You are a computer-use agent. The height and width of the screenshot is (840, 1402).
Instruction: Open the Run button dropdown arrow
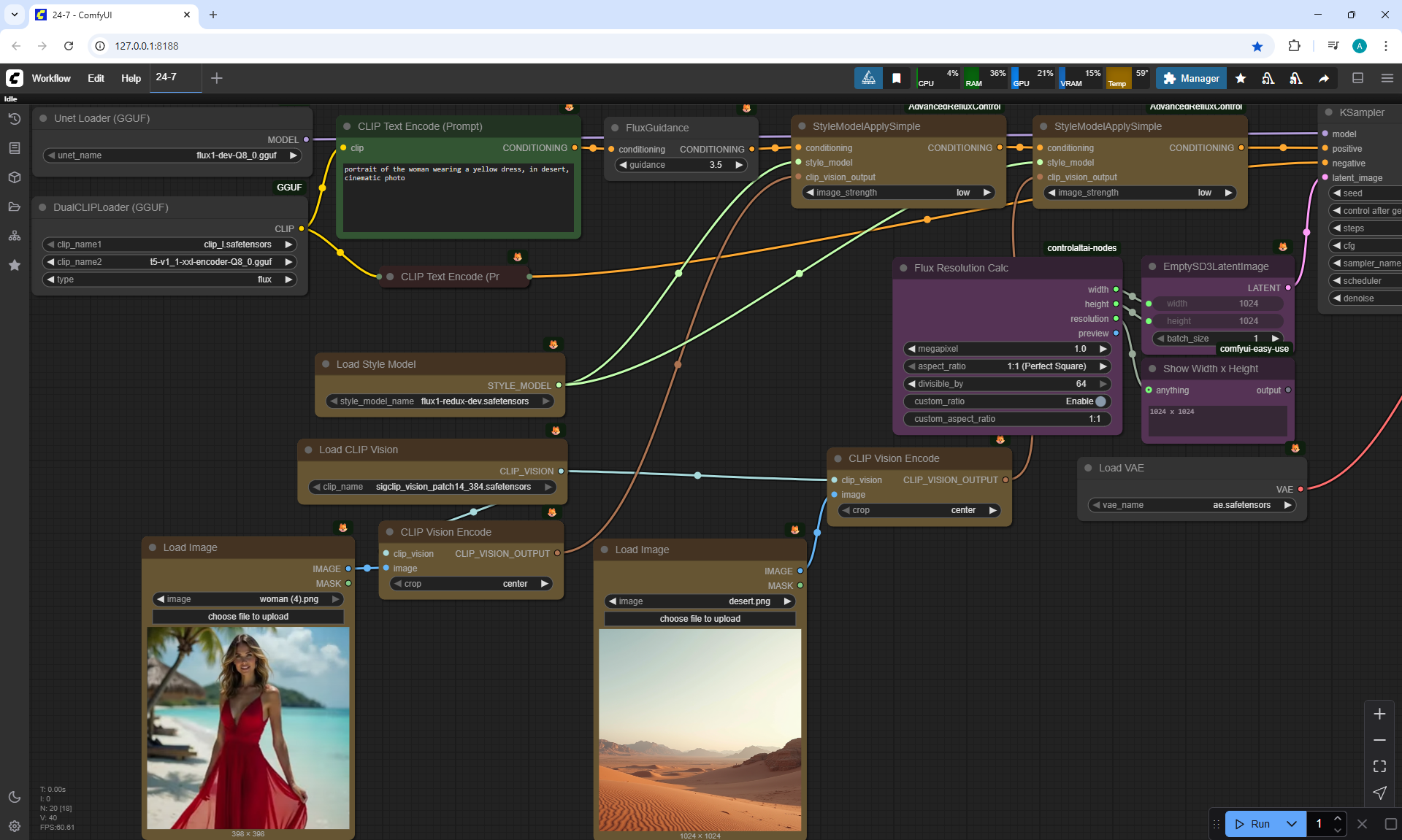1292,824
